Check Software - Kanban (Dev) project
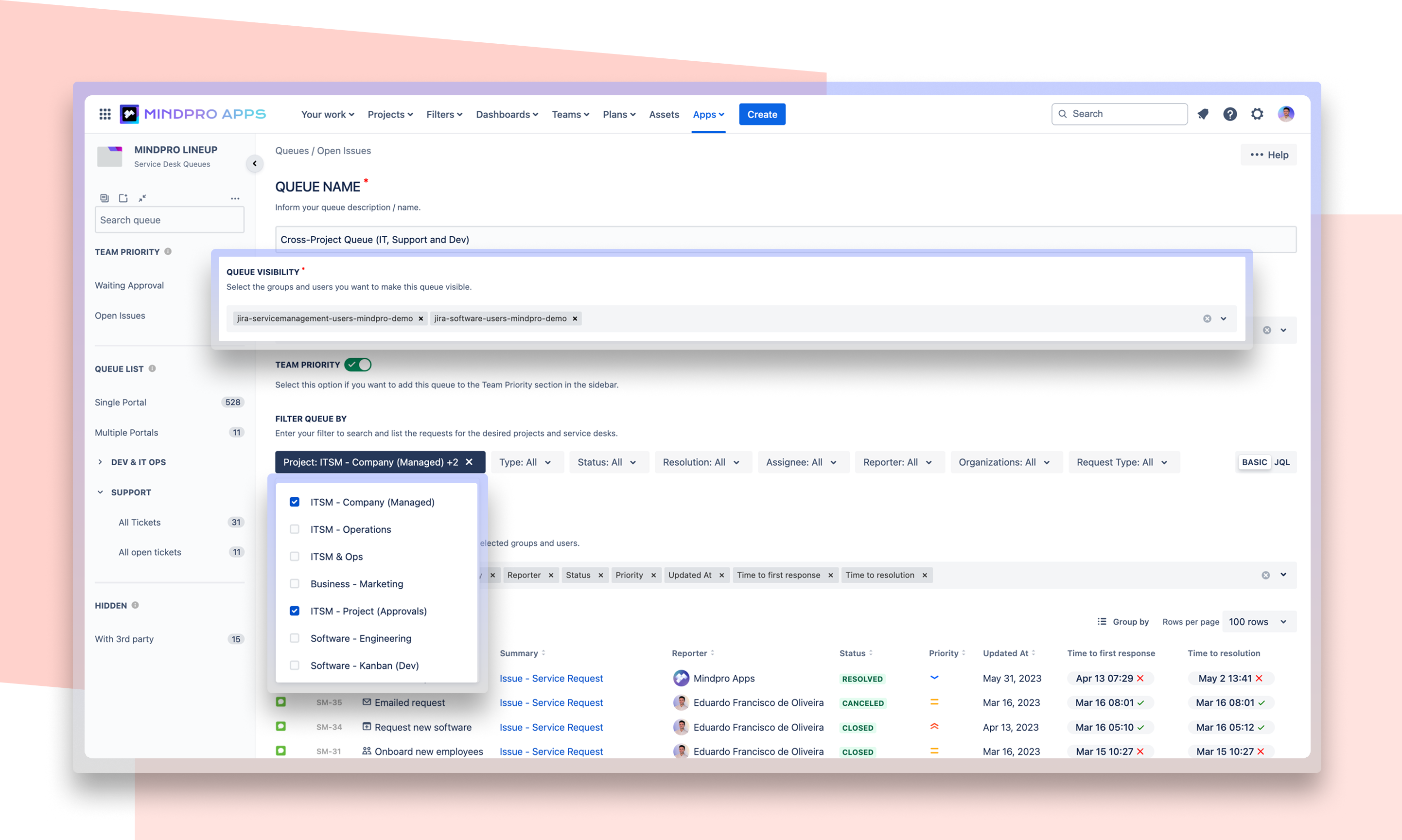The image size is (1402, 840). click(294, 665)
